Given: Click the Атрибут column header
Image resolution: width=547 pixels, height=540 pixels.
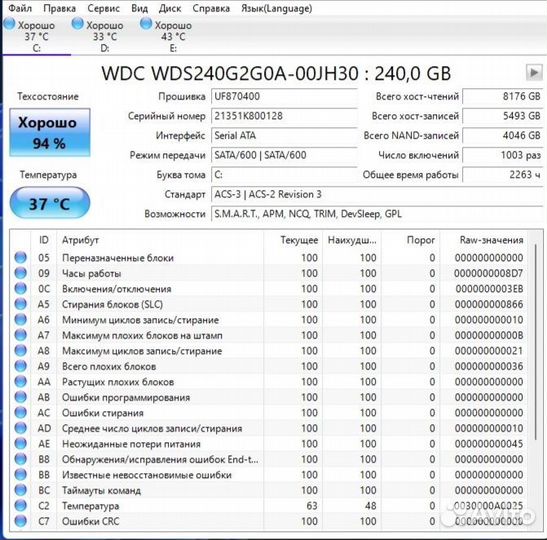Looking at the screenshot, I should point(160,240).
